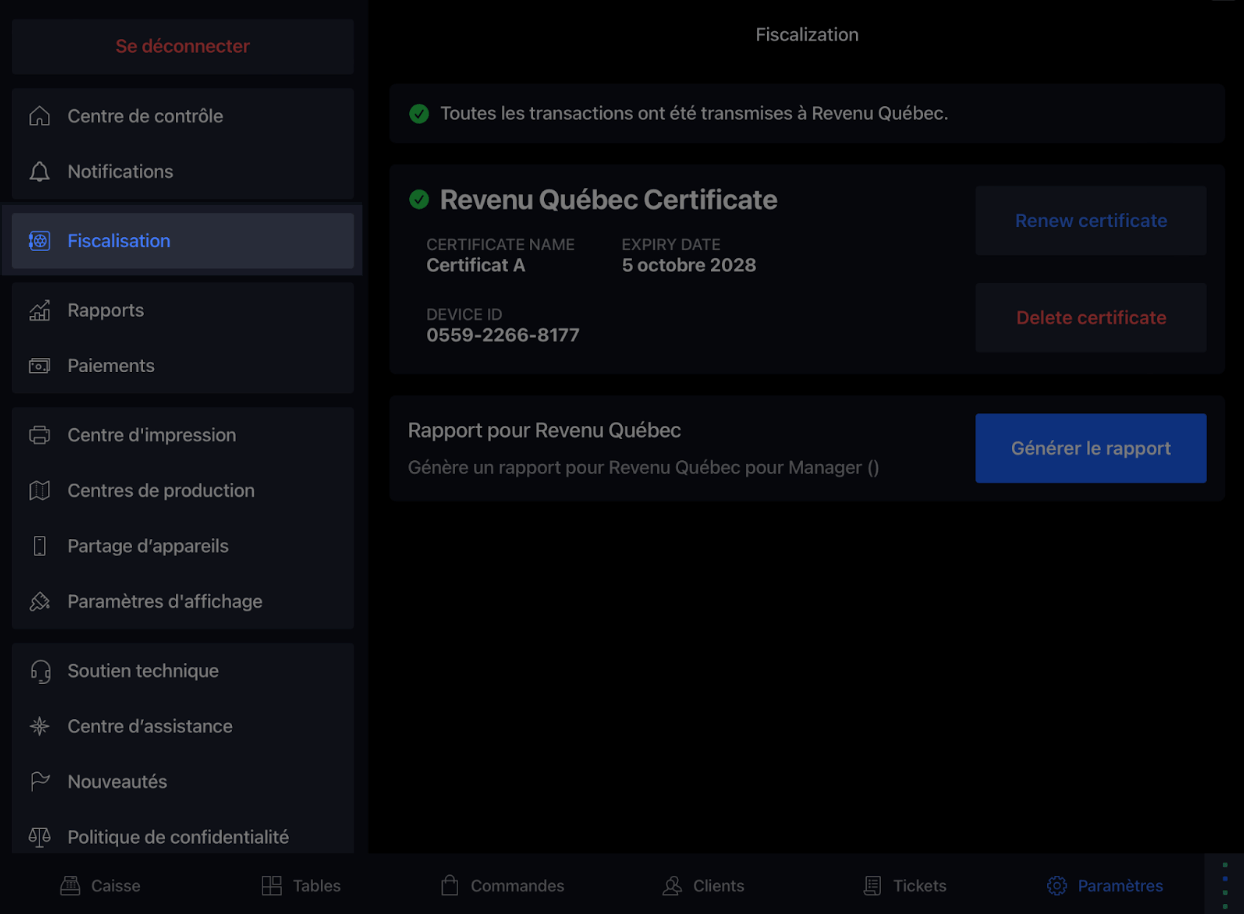Click the Tickets receipt icon
This screenshot has height=914, width=1244.
[873, 886]
